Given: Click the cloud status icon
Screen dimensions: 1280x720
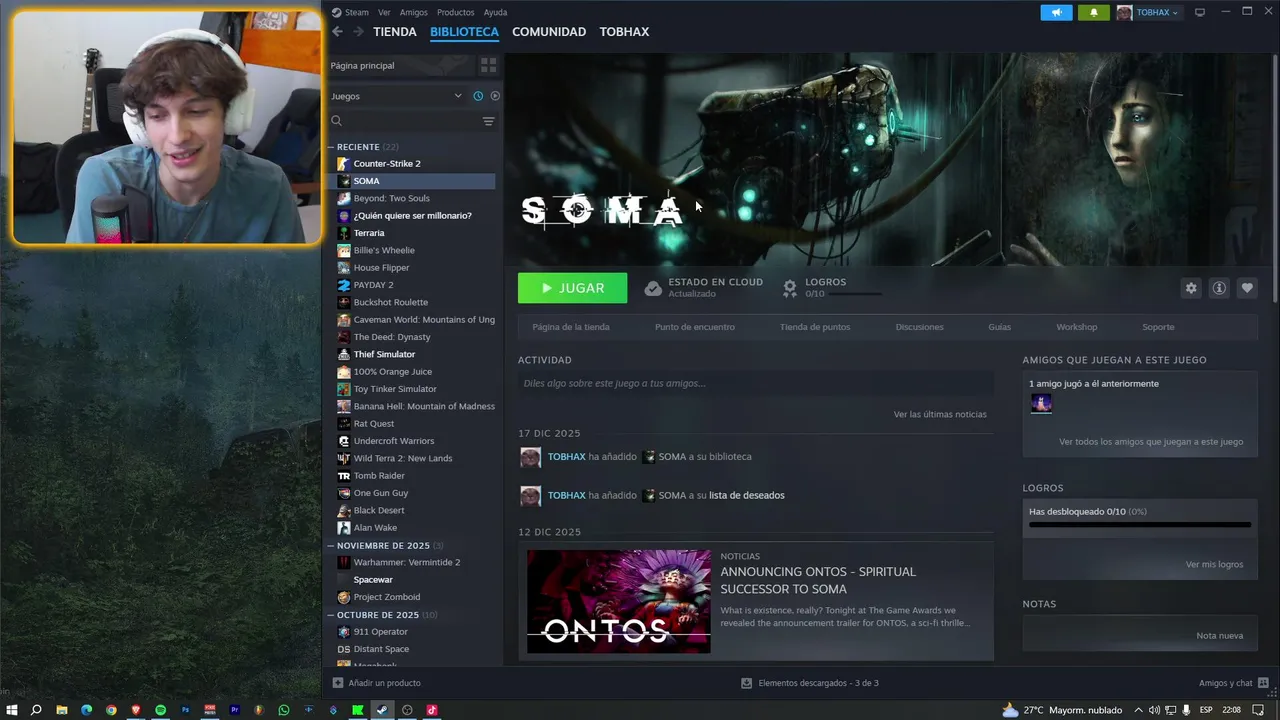Looking at the screenshot, I should click(x=653, y=288).
